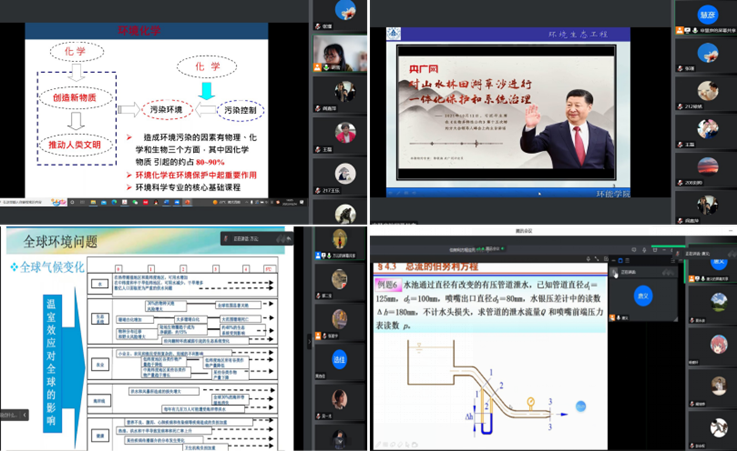Click the school emblem on 环境生态工程 slide header
The height and width of the screenshot is (451, 737).
(394, 33)
